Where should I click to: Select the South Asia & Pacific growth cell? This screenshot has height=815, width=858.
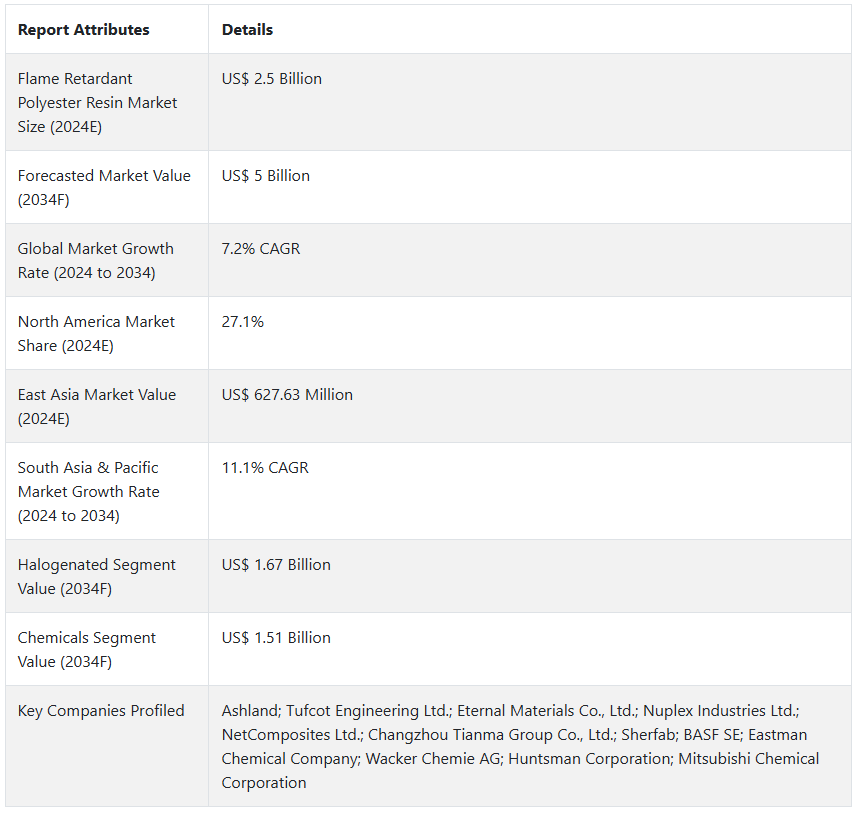pyautogui.click(x=89, y=491)
